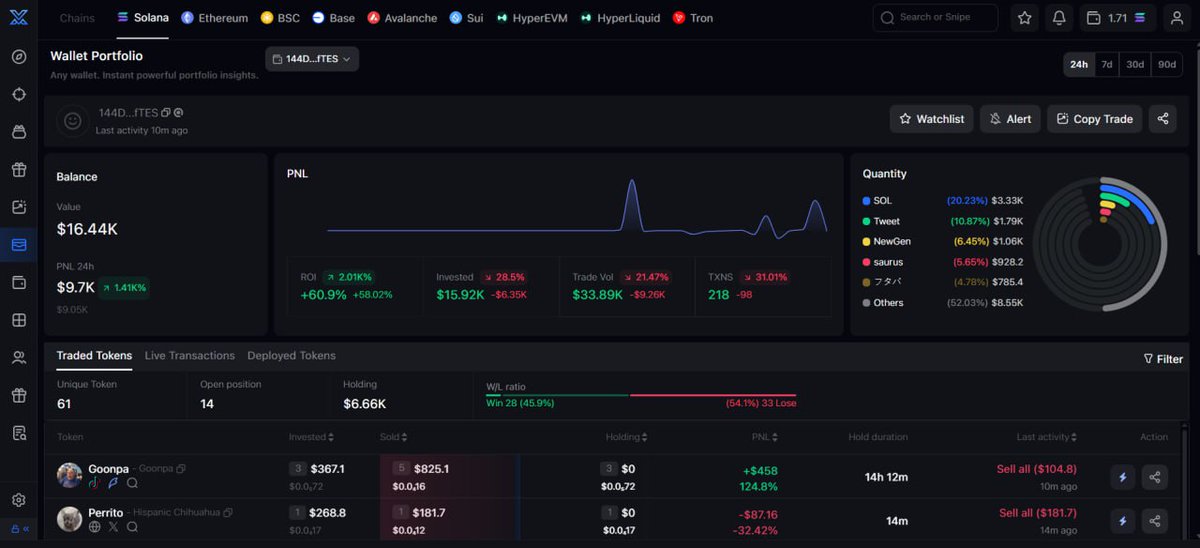
Task: Open the user profile icon in header
Action: pos(1176,18)
